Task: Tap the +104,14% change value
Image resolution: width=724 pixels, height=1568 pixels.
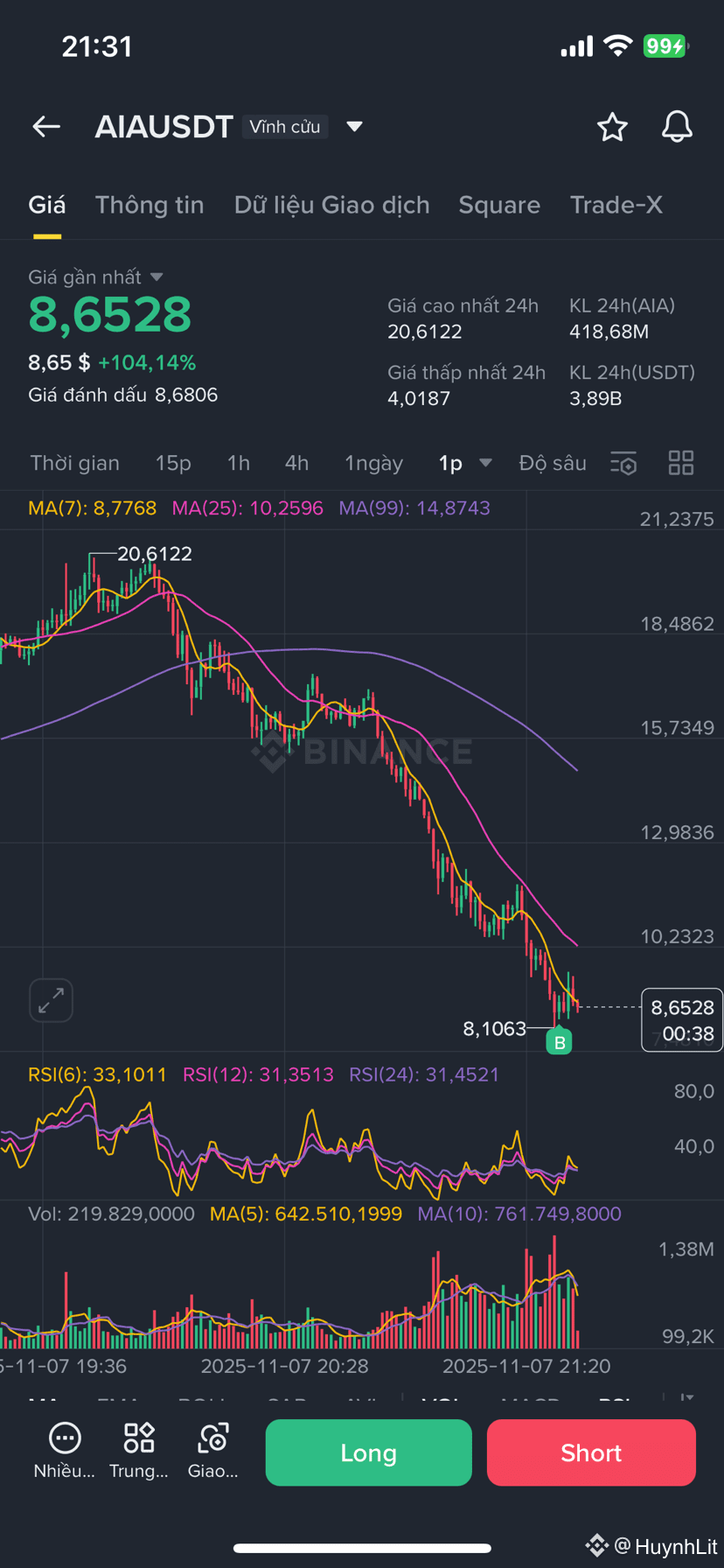Action: pos(147,362)
